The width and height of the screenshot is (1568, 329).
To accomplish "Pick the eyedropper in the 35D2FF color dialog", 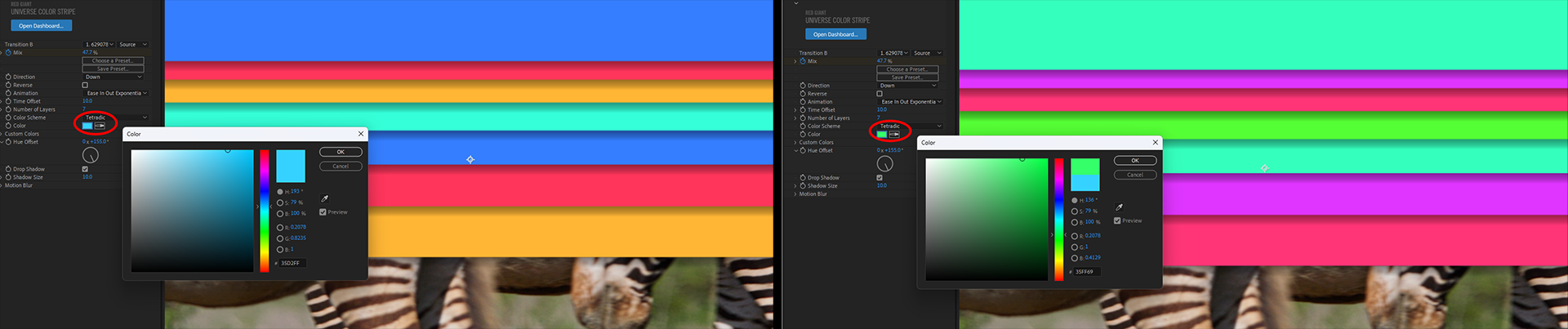I will click(324, 198).
